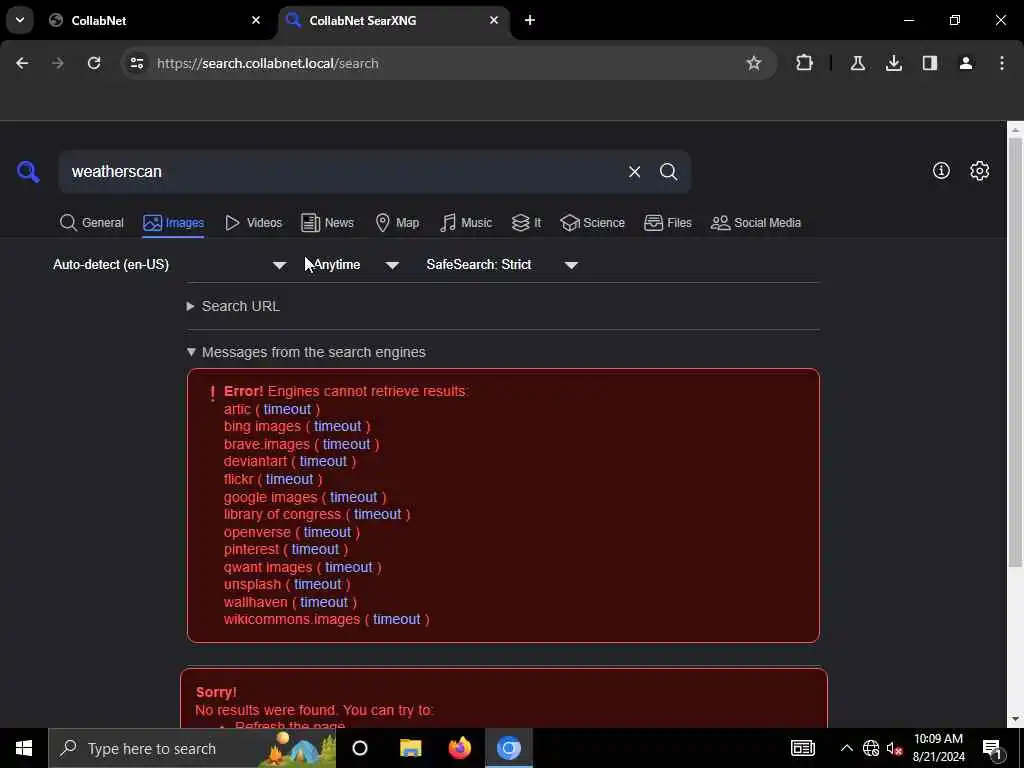The height and width of the screenshot is (768, 1024).
Task: Click timeout link for openverse
Action: [327, 532]
